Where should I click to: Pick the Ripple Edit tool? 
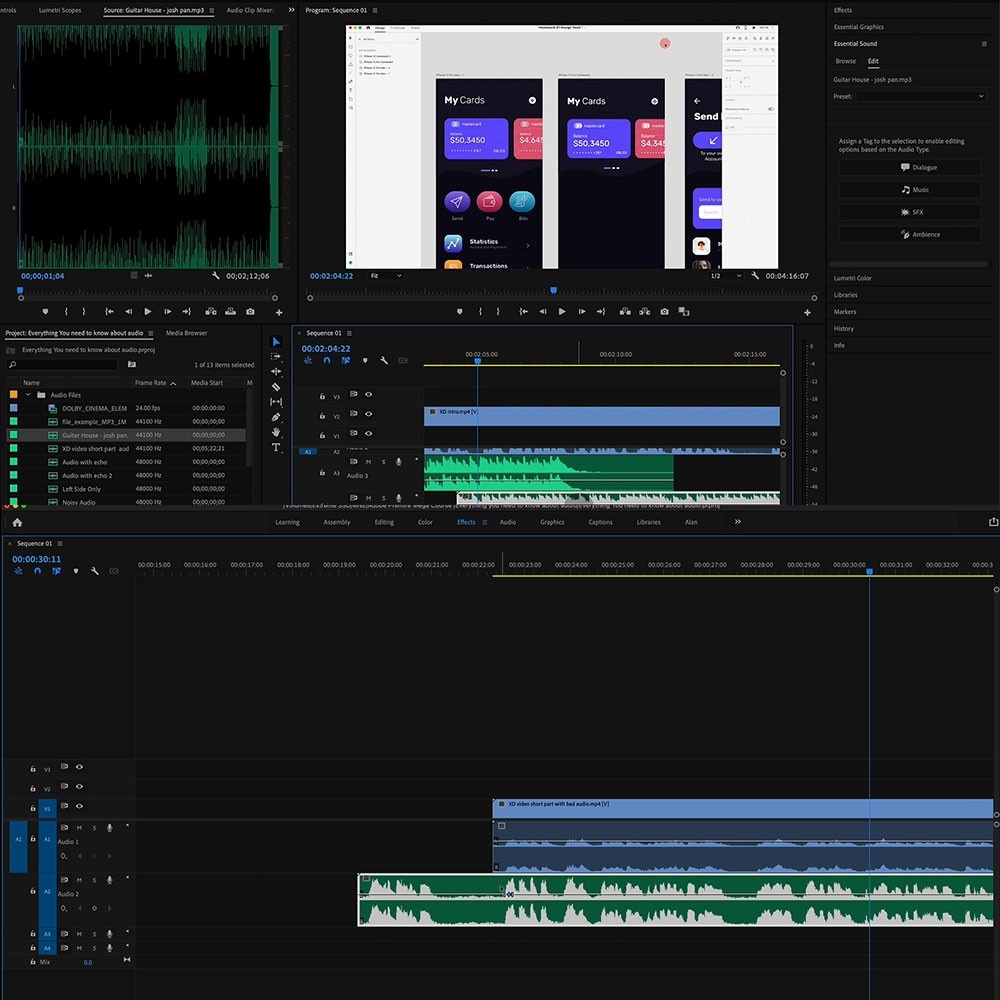point(276,371)
